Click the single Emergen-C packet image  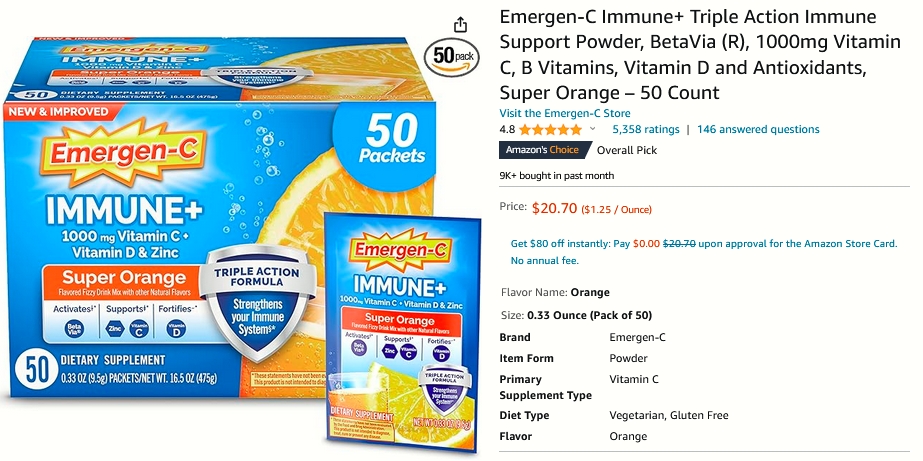tap(402, 333)
